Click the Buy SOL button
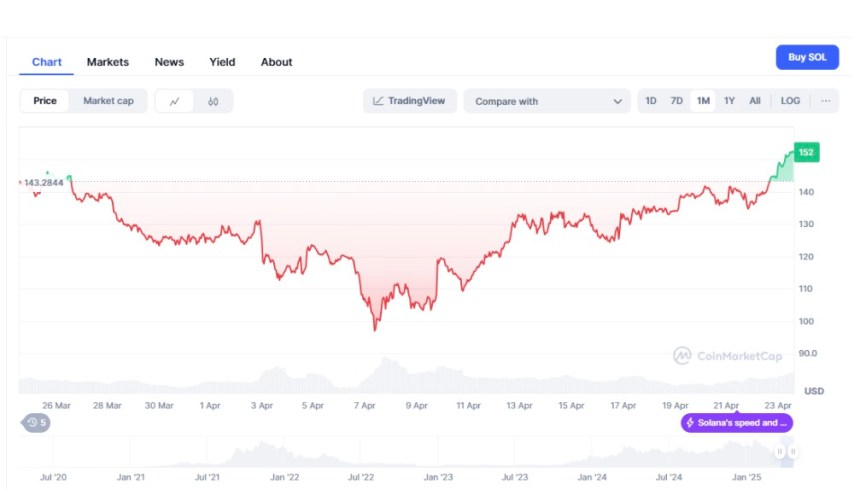Image resolution: width=860 pixels, height=490 pixels. coord(807,58)
